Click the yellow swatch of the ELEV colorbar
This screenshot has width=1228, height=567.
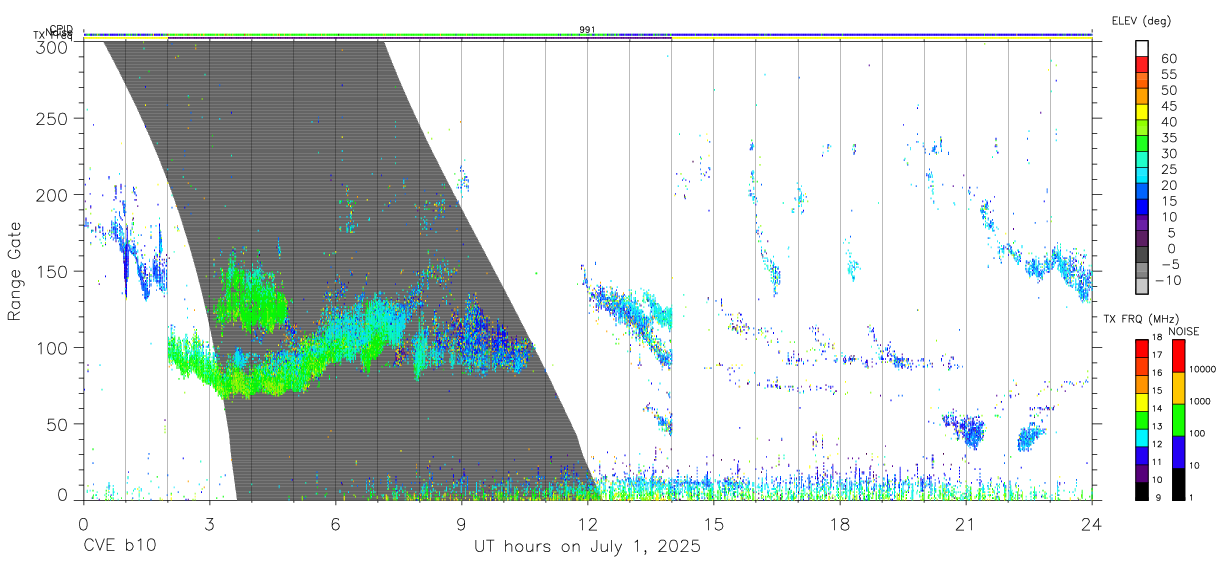(1142, 110)
